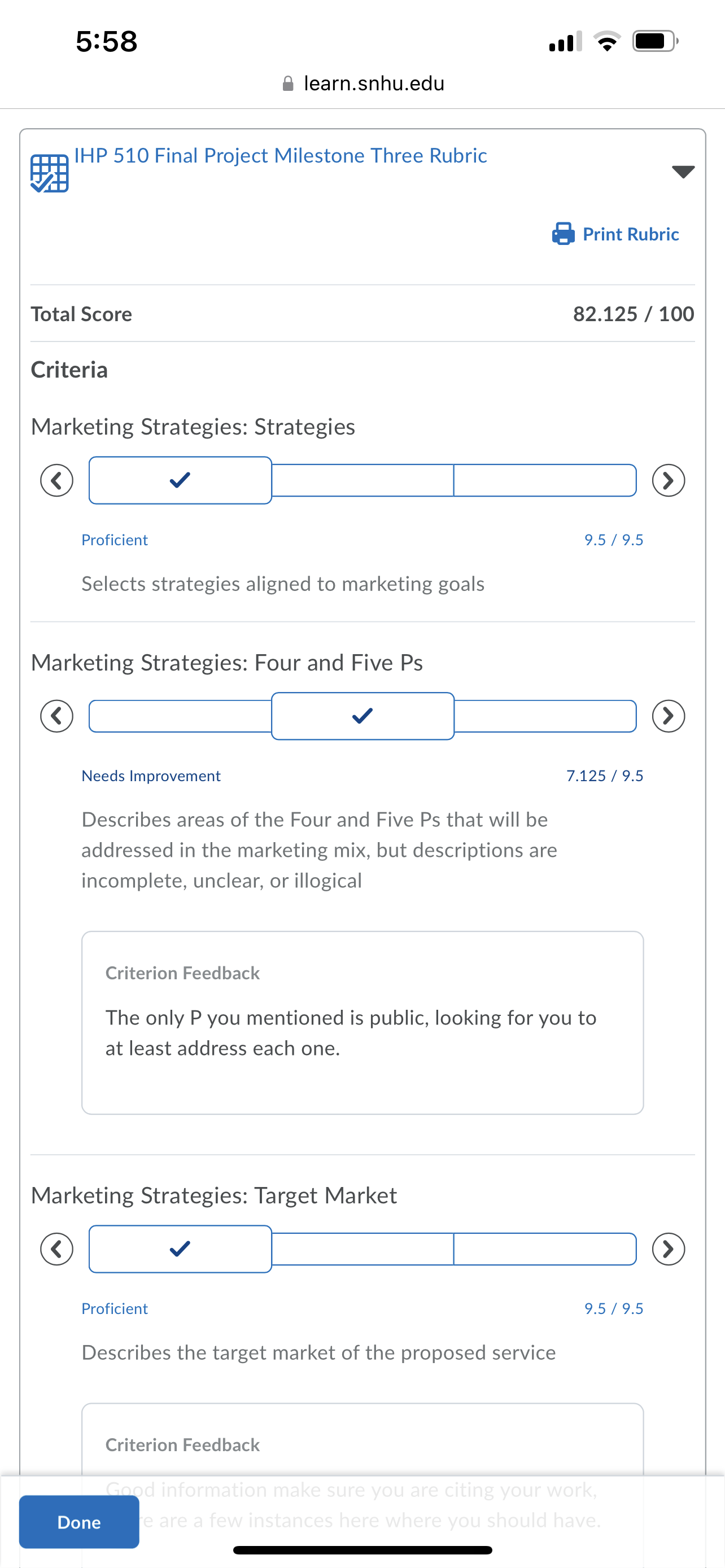Choose the last level segment for Four and Five Ps
The width and height of the screenshot is (725, 1568).
click(x=545, y=716)
